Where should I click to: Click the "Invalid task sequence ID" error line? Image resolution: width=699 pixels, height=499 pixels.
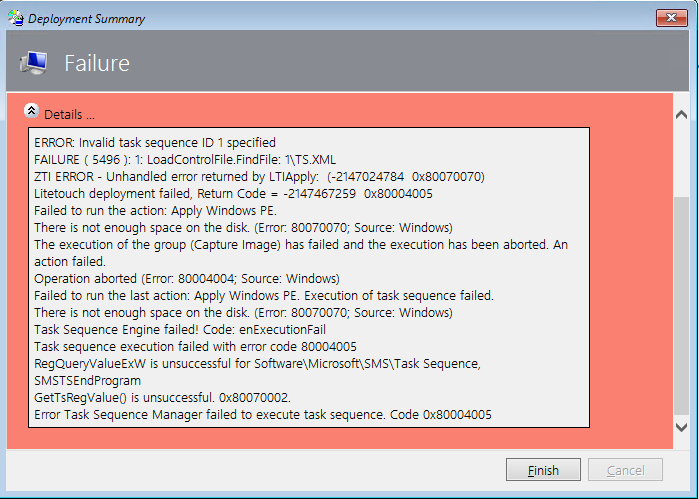(x=154, y=142)
